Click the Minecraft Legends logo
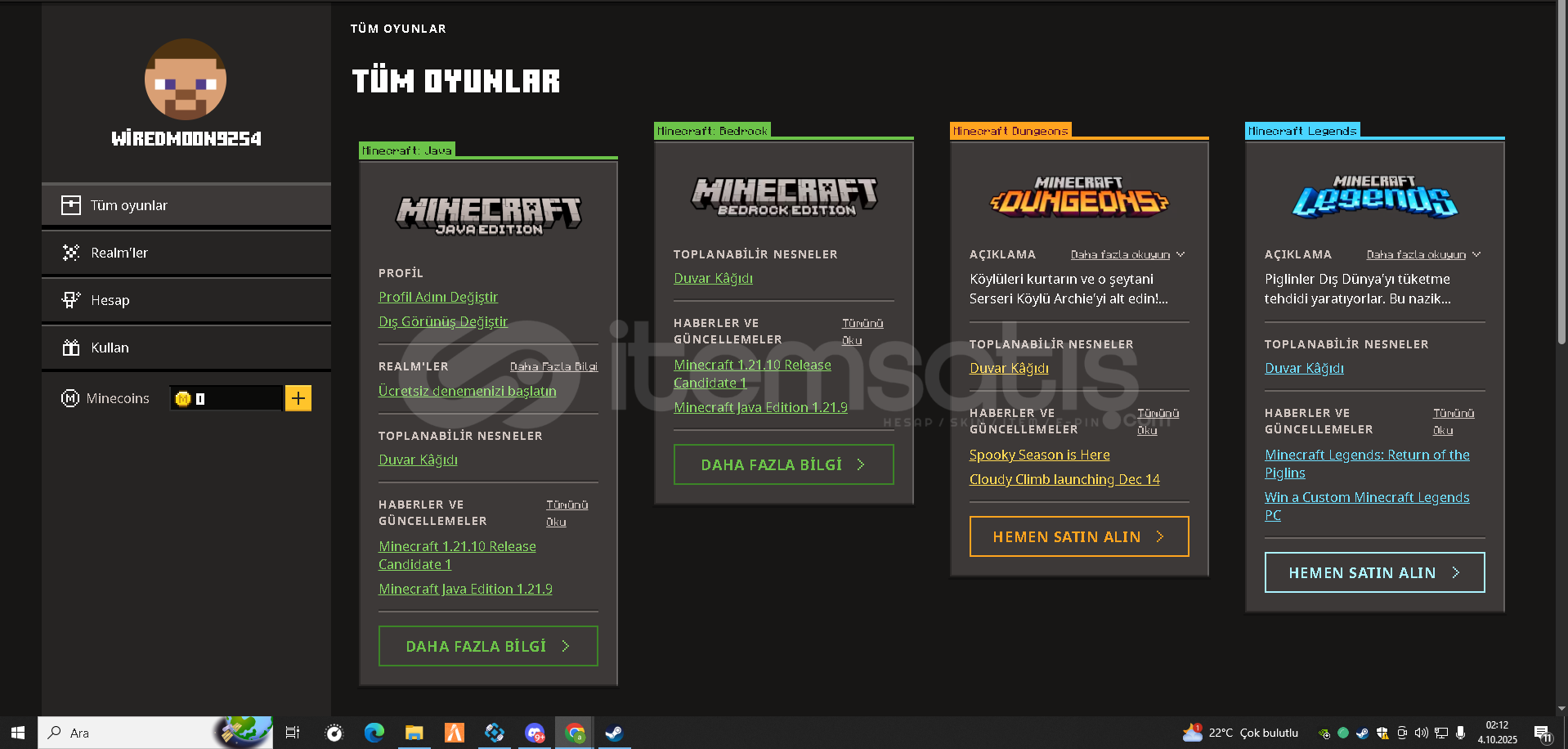 (1374, 196)
